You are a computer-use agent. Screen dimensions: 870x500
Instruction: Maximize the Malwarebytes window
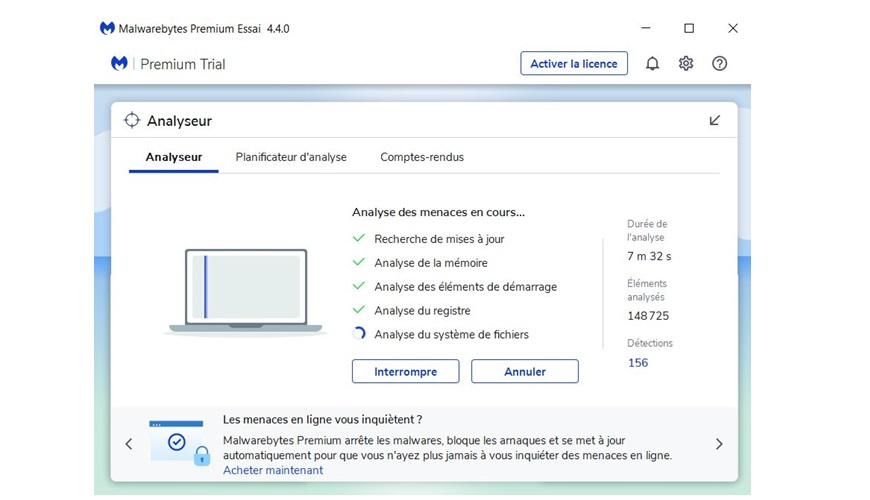(689, 28)
